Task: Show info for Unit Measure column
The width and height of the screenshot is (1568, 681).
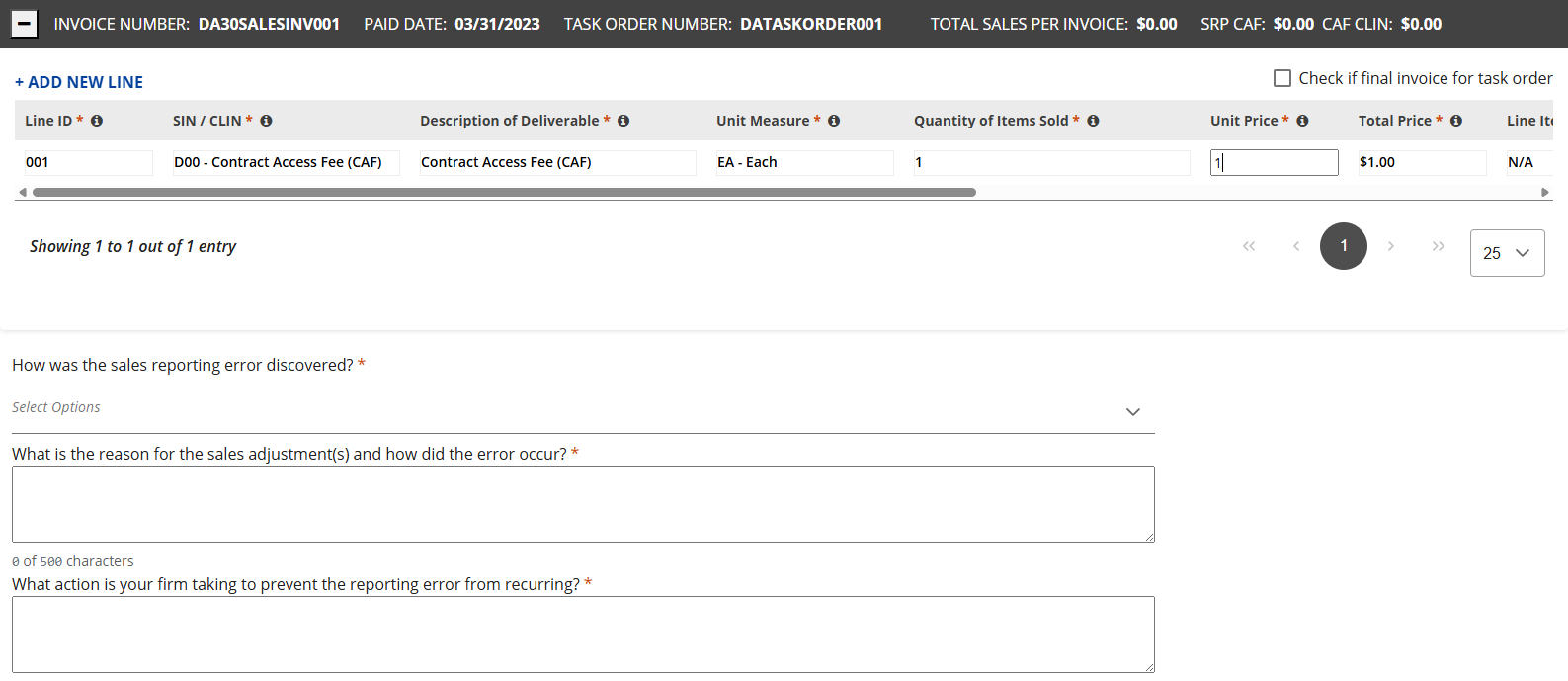Action: click(834, 121)
